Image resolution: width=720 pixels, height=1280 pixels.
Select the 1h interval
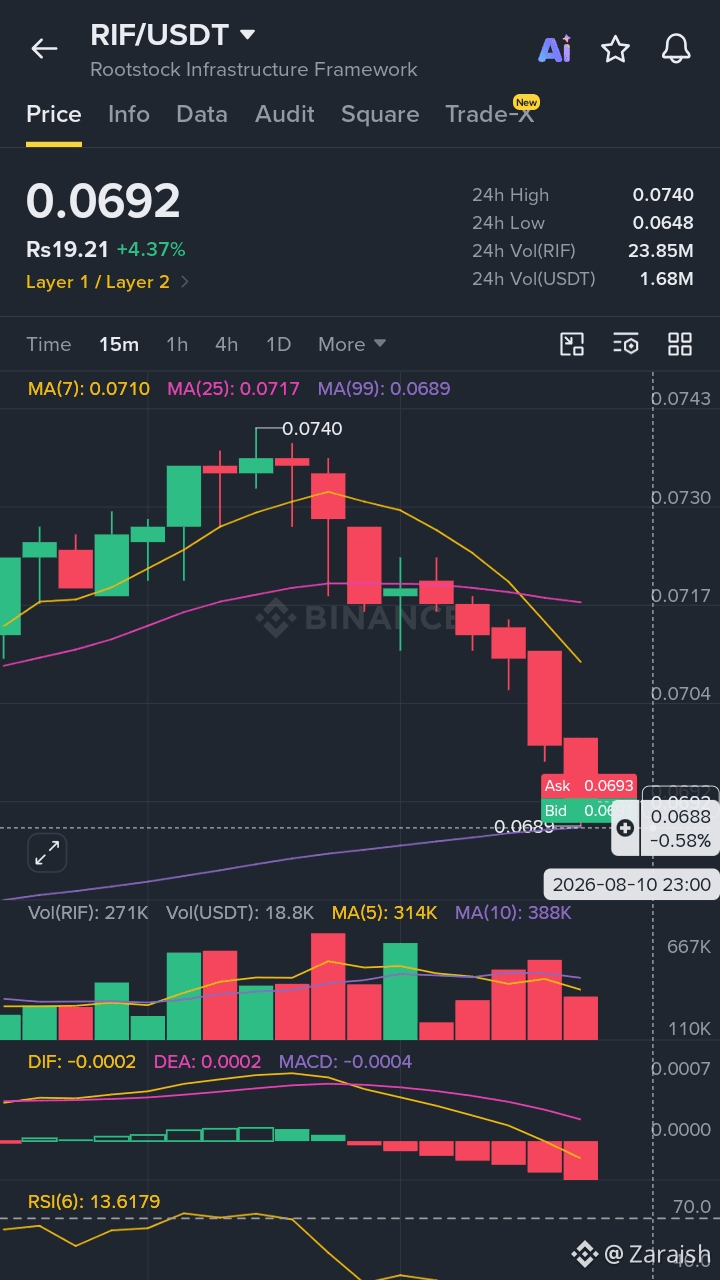tap(177, 344)
